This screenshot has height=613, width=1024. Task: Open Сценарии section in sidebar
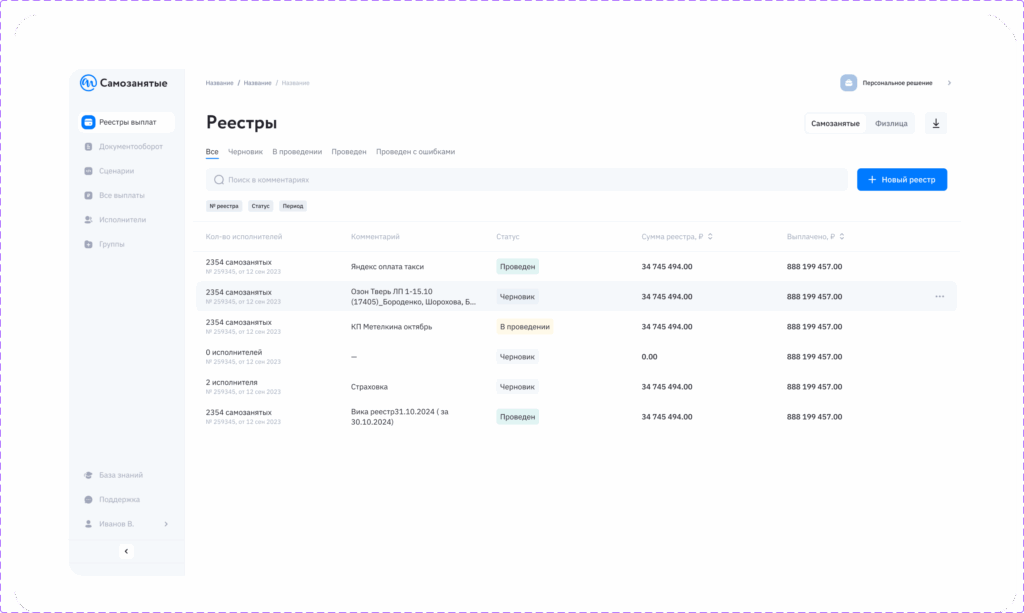(116, 171)
